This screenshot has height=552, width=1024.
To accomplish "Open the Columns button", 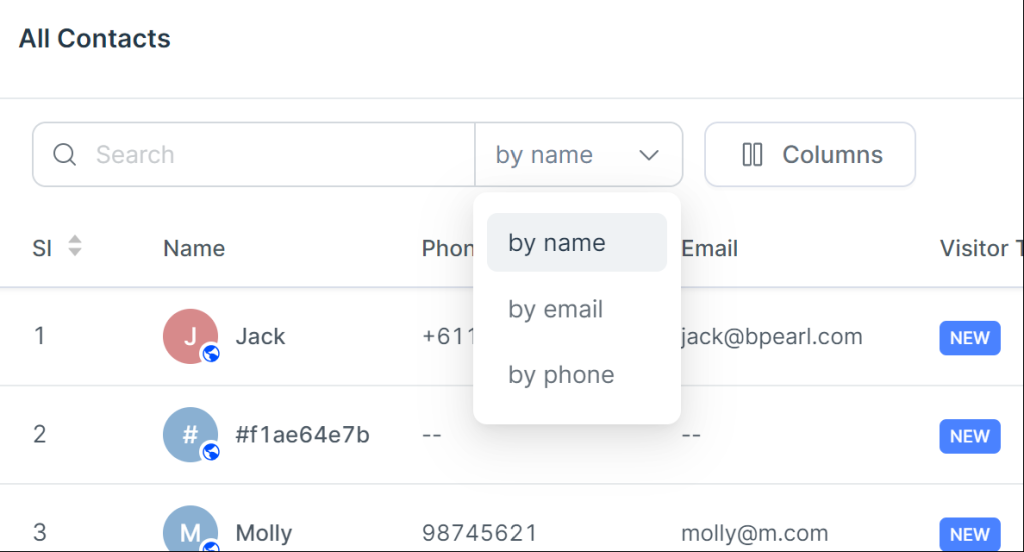I will click(x=810, y=155).
